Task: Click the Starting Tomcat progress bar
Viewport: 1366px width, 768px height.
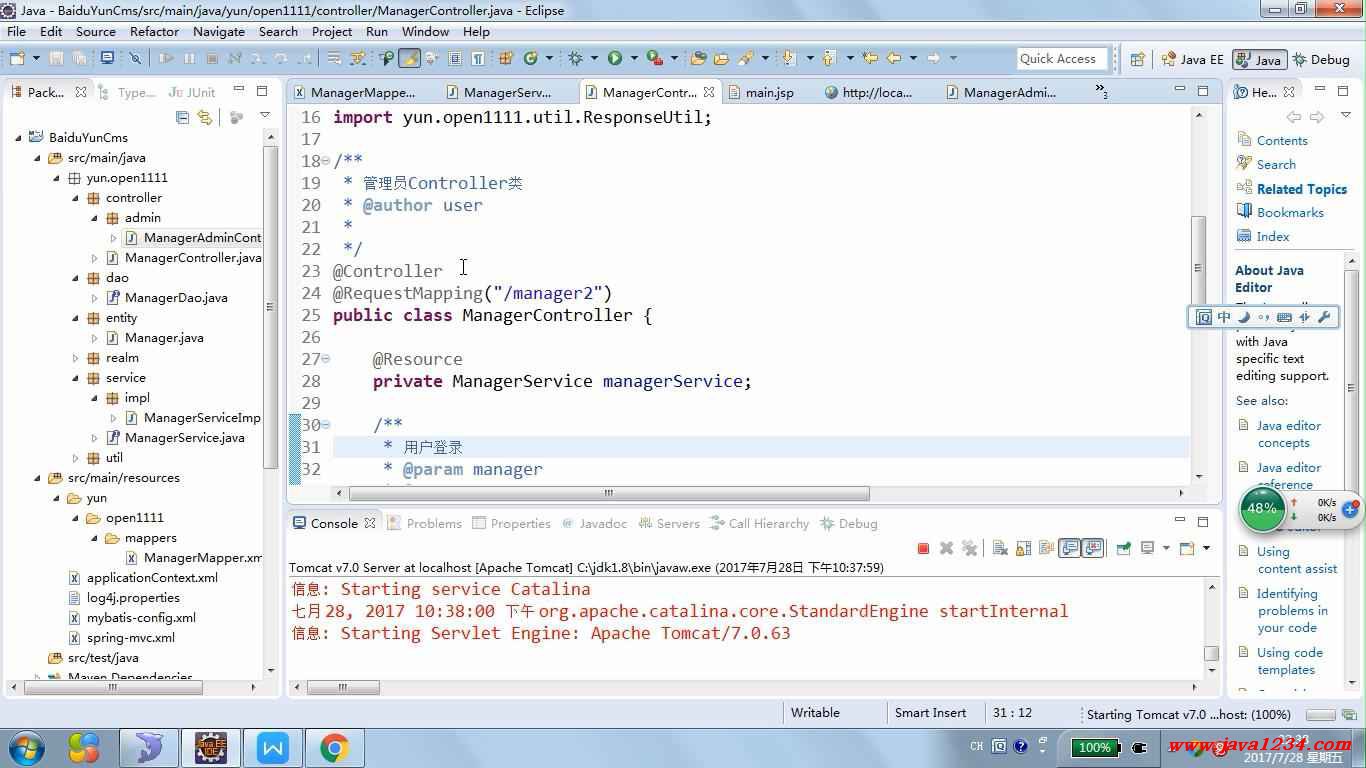Action: pyautogui.click(x=1320, y=715)
